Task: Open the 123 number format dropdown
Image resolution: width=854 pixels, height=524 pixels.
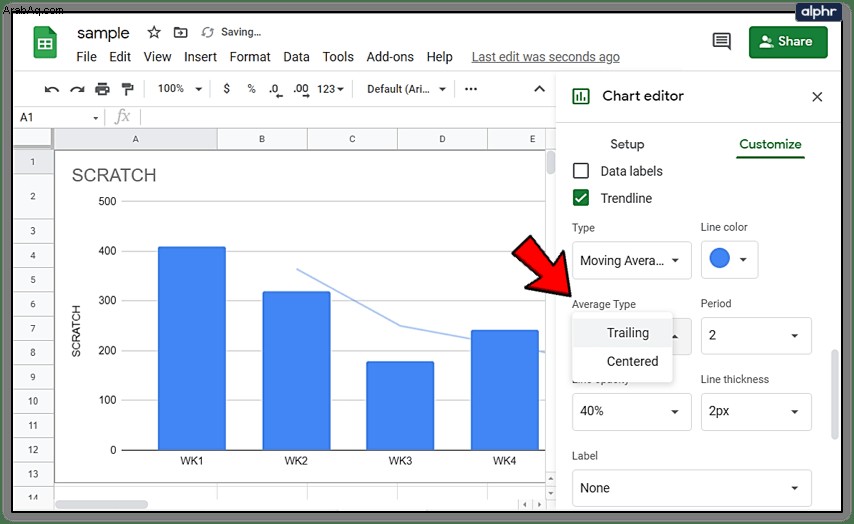Action: coord(330,89)
